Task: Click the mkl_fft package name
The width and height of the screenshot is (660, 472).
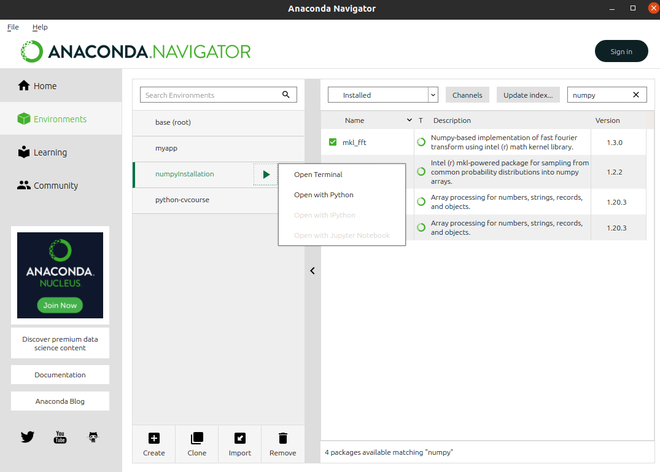Action: (x=354, y=142)
